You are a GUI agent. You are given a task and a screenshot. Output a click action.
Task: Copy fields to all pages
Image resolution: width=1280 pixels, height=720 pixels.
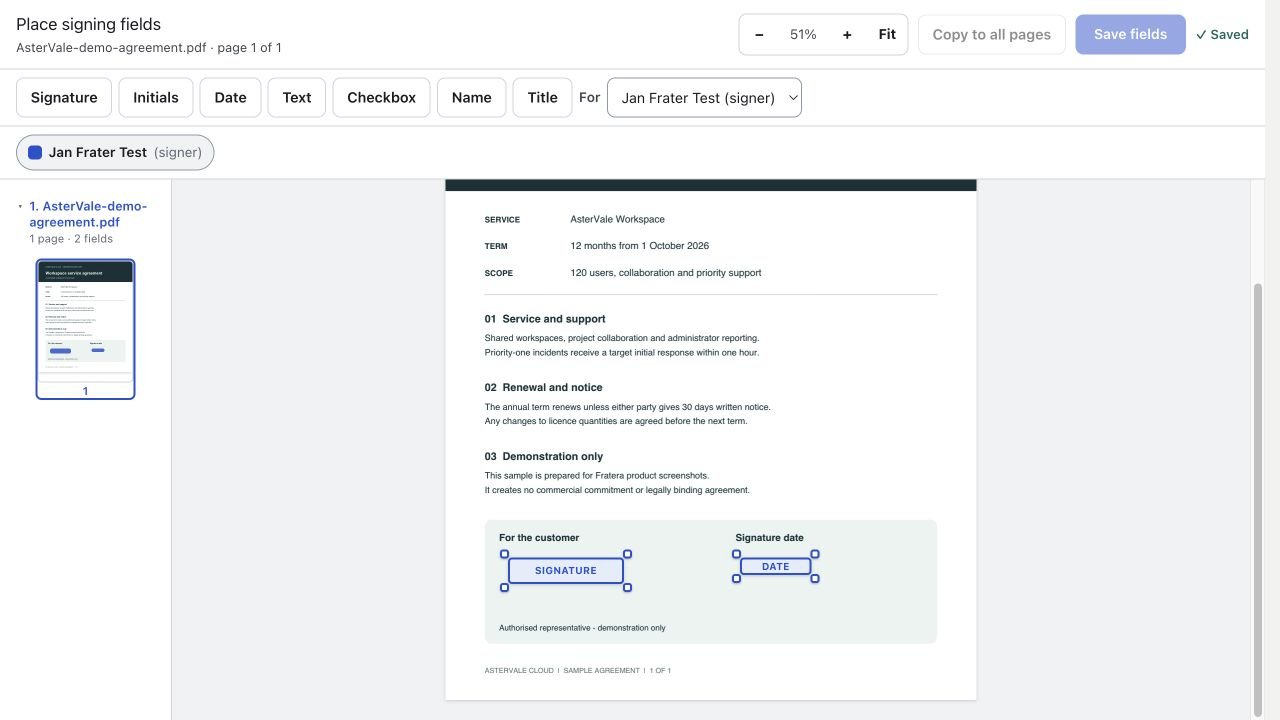pos(992,35)
